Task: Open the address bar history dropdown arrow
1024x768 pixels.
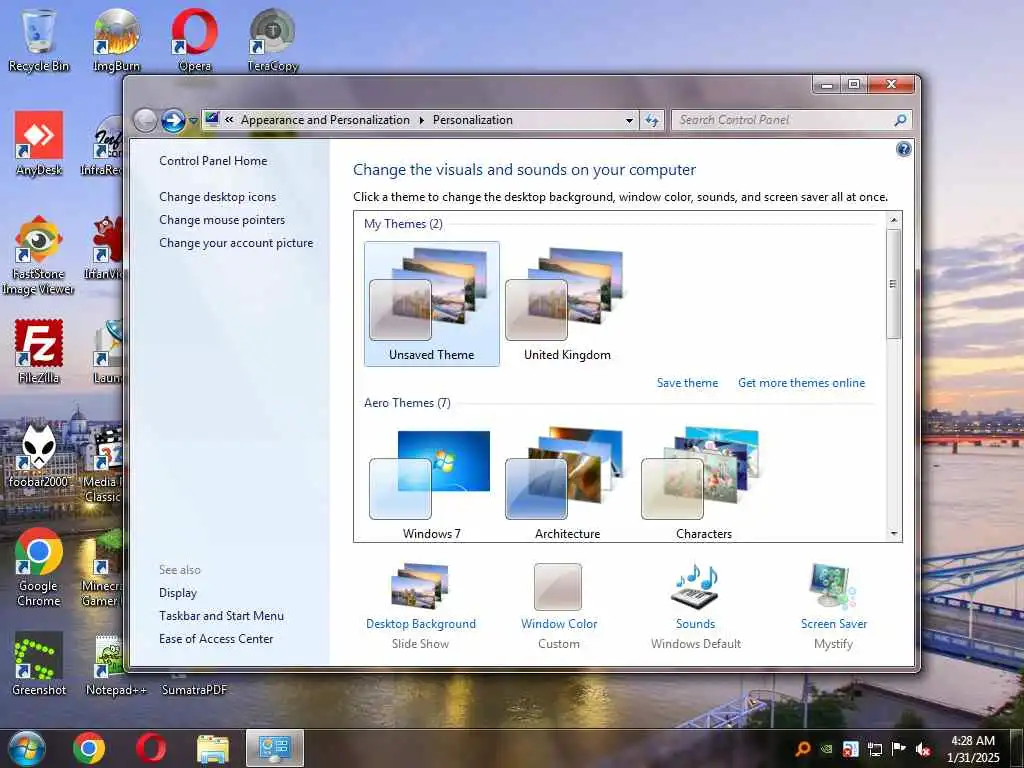Action: [x=629, y=121]
